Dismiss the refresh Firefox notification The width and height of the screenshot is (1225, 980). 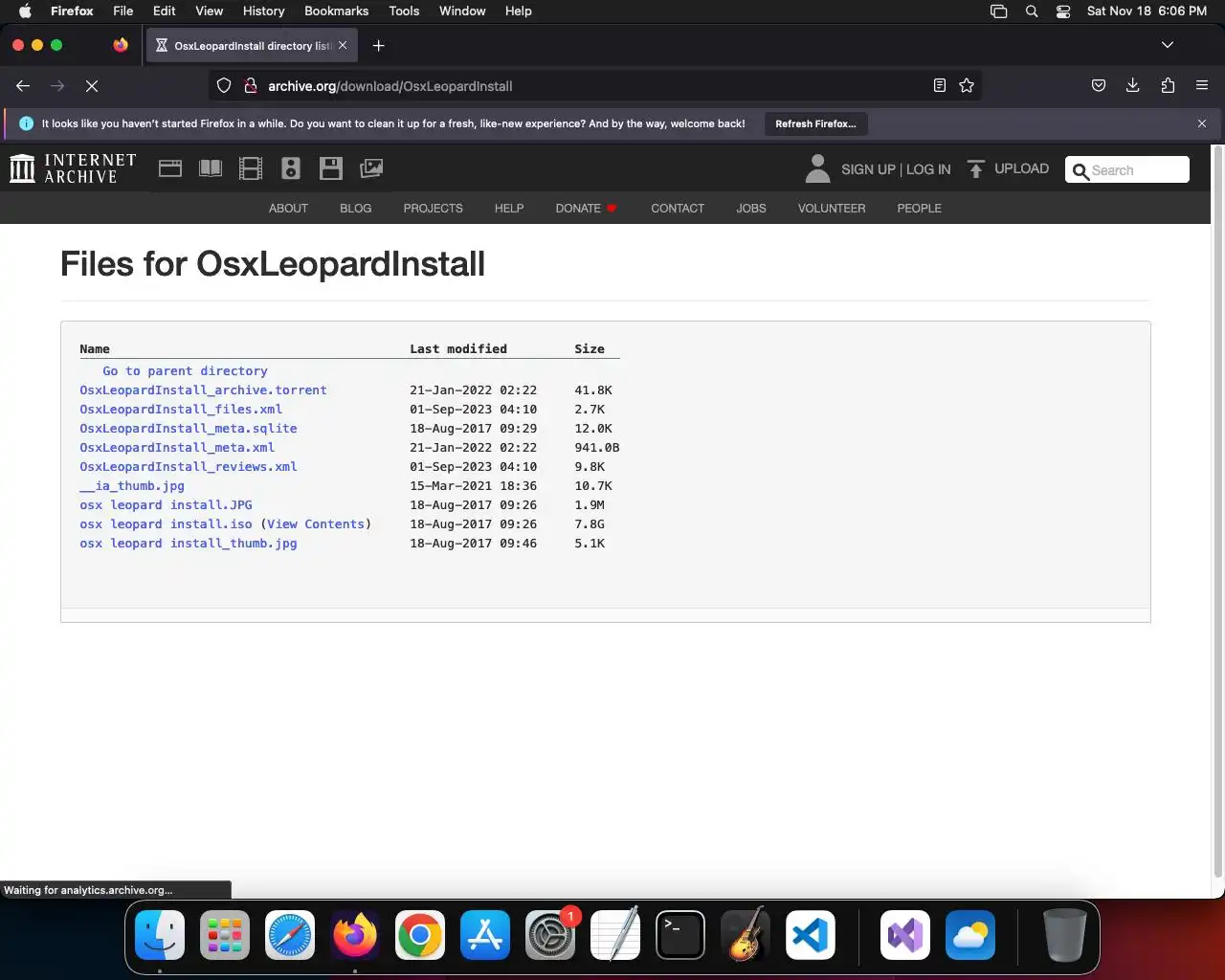coord(1202,123)
